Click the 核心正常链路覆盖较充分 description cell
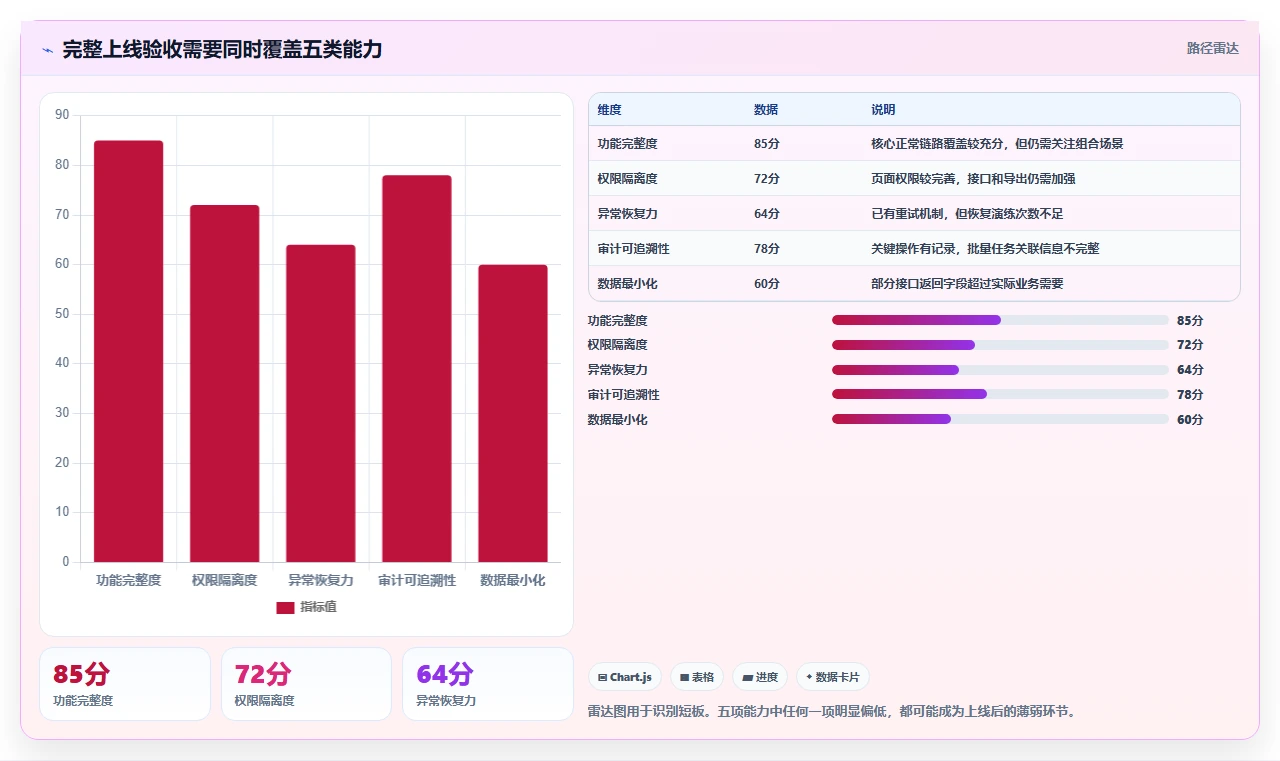The image size is (1280, 761). tap(1051, 143)
